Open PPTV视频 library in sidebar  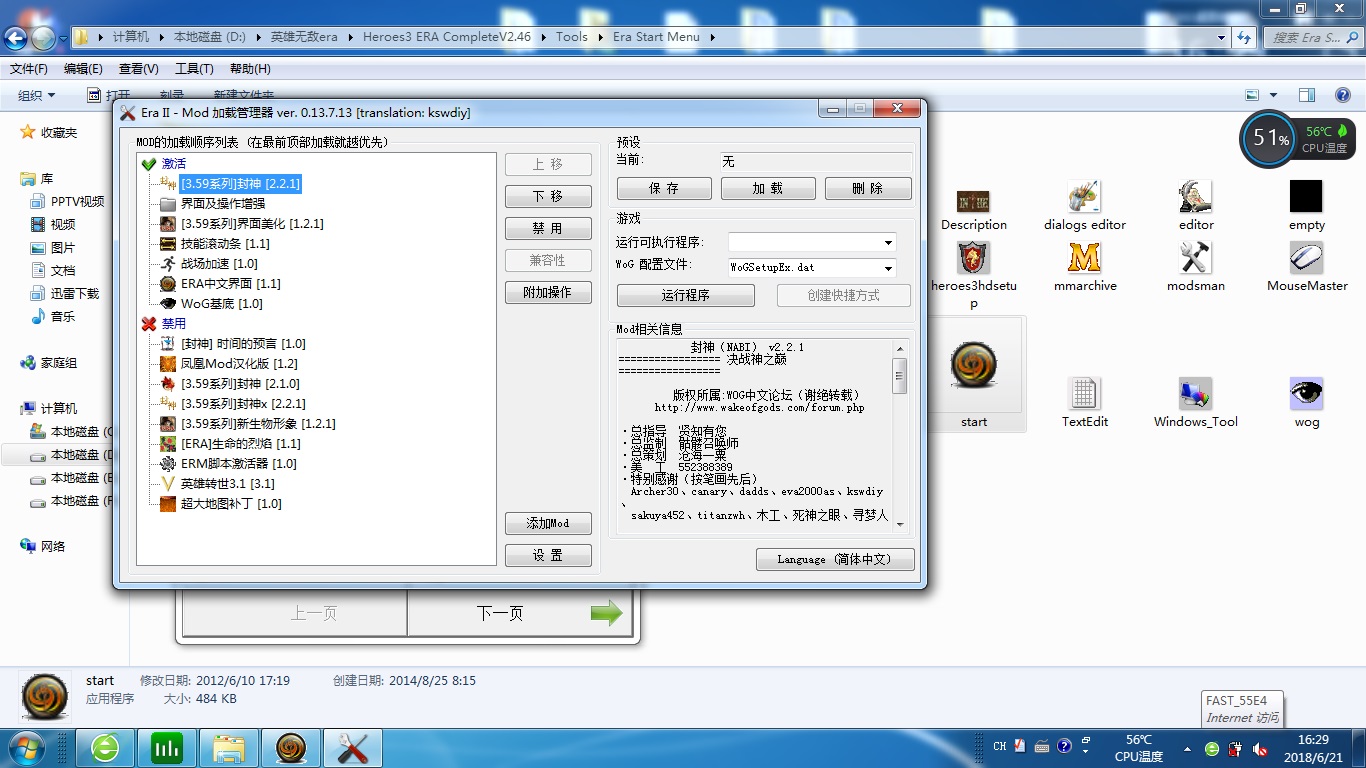pos(77,201)
